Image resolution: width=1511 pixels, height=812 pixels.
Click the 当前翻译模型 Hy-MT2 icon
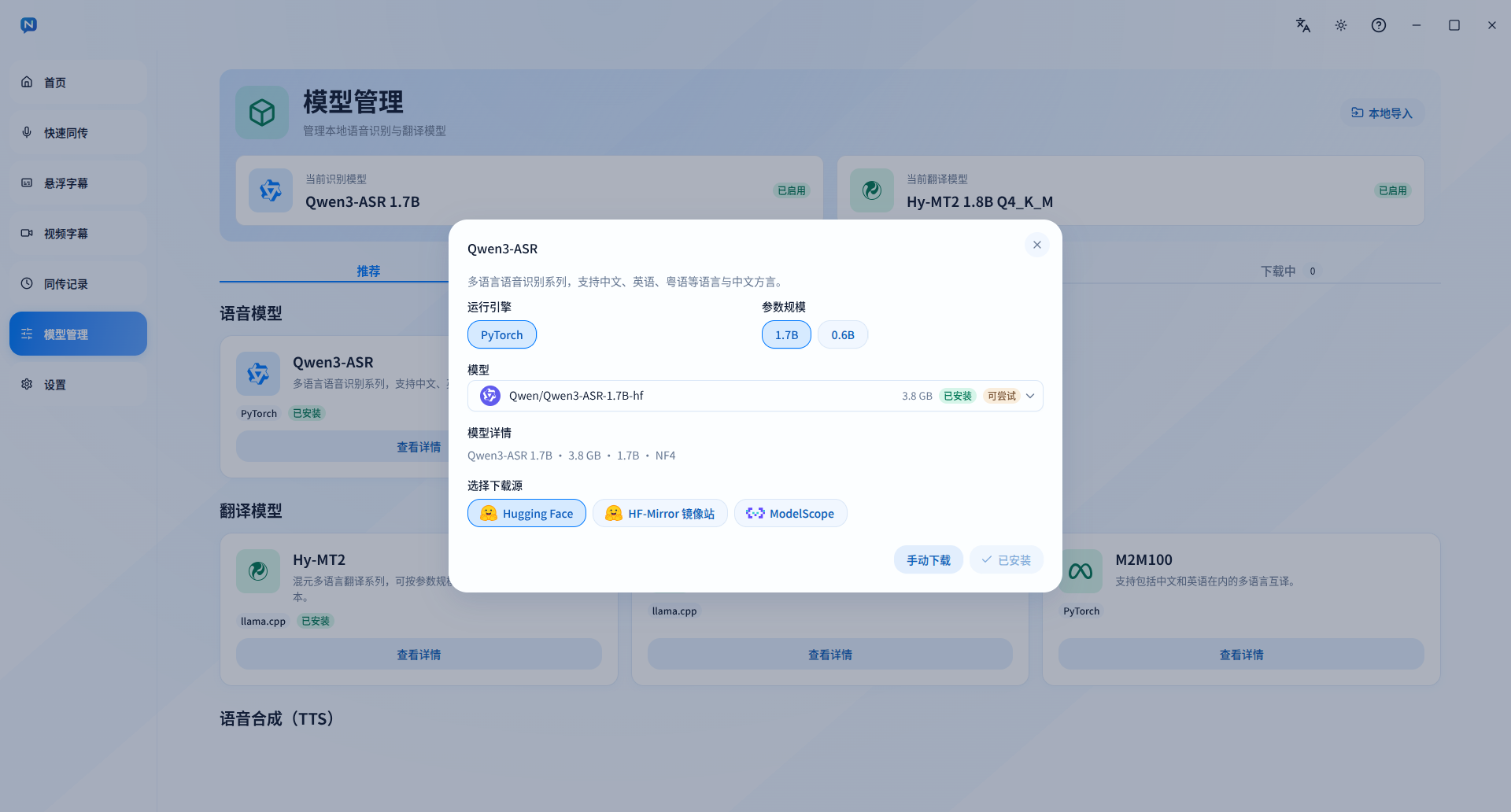coord(872,190)
